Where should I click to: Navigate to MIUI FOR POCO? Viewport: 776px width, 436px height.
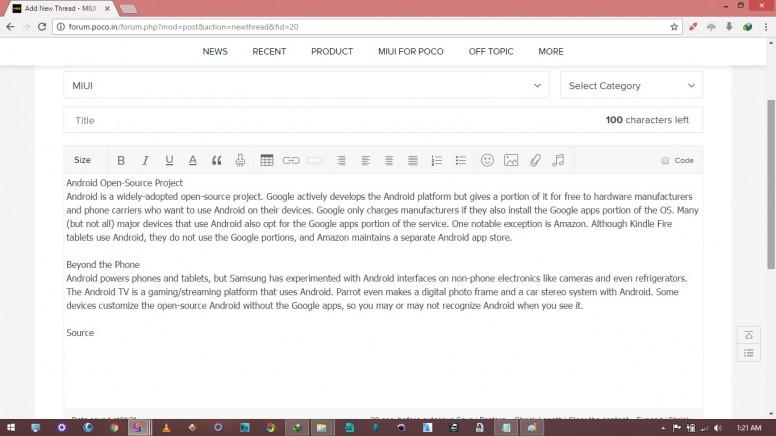coord(411,51)
